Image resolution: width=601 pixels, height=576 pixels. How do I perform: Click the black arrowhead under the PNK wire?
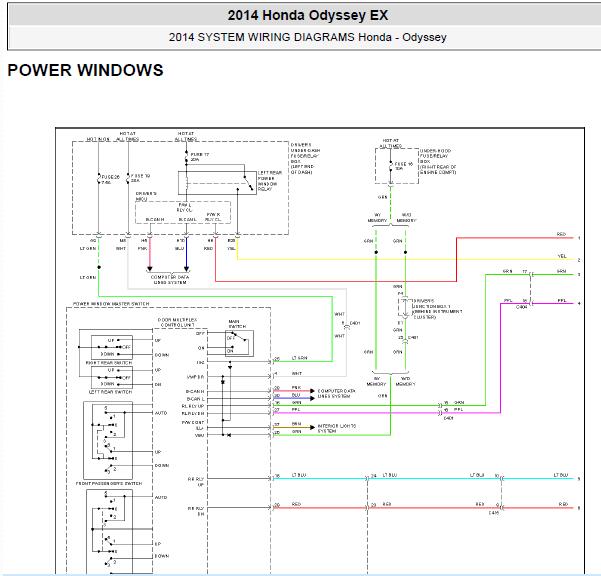pyautogui.click(x=150, y=269)
